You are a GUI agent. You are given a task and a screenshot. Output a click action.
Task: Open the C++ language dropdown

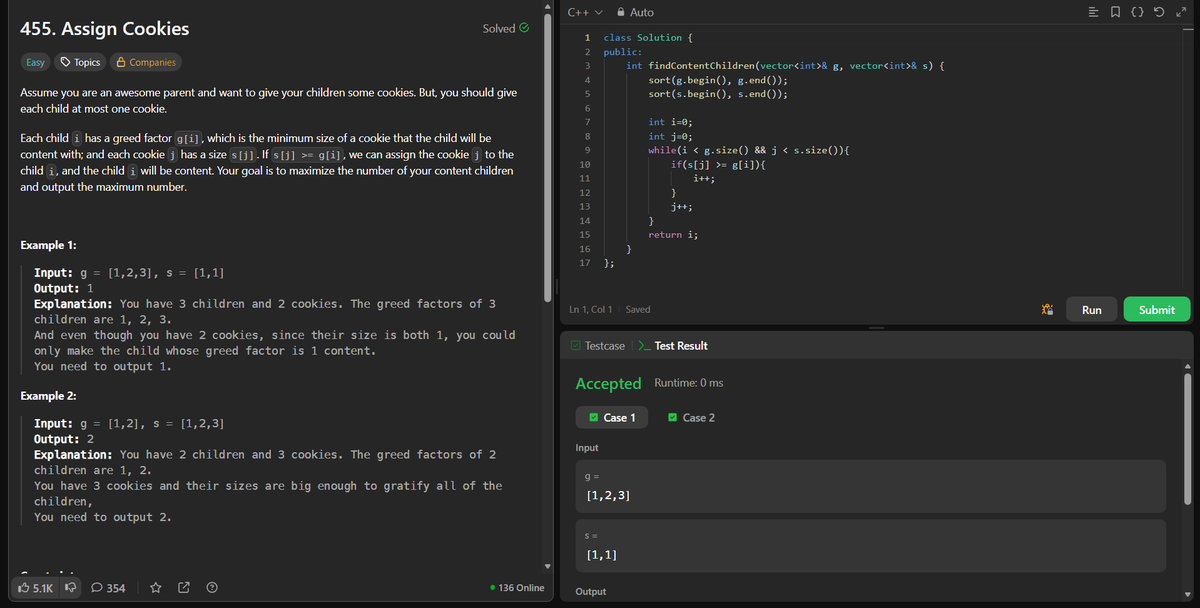tap(585, 12)
